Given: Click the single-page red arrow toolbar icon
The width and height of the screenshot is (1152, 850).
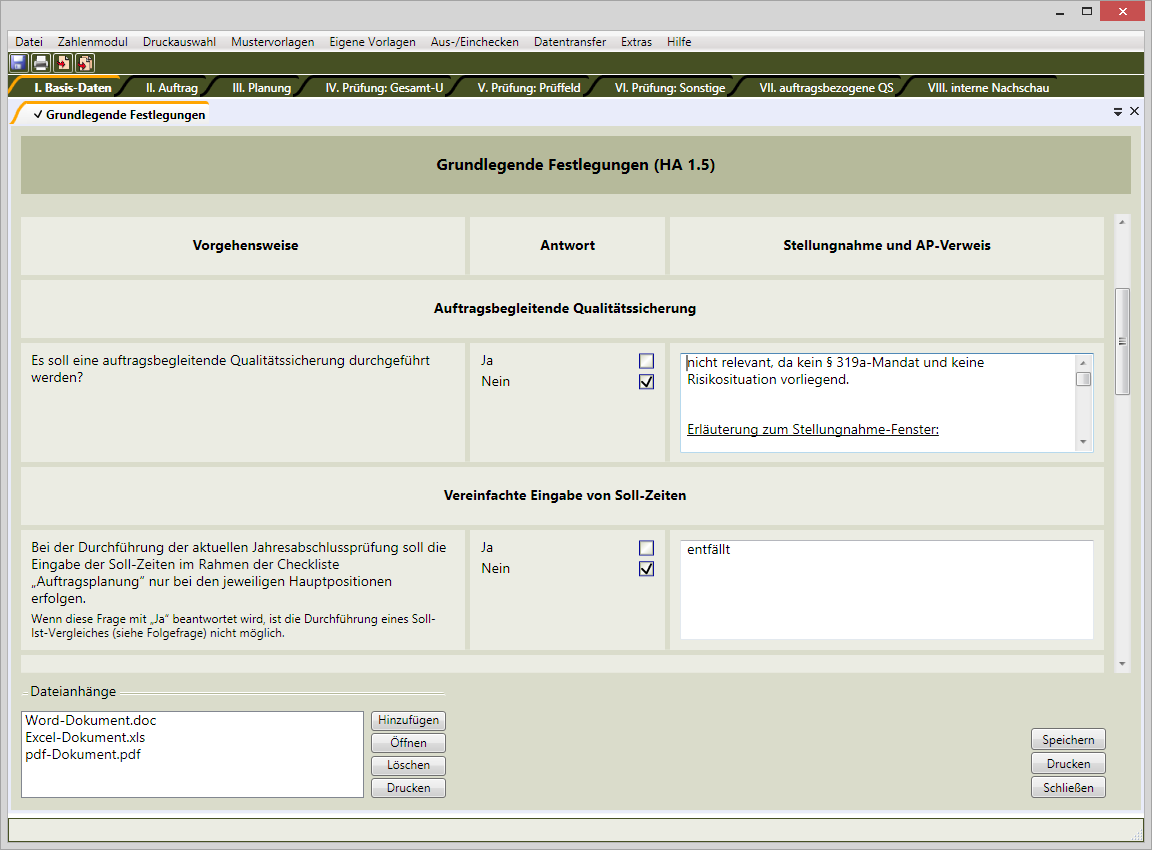Looking at the screenshot, I should 63,63.
